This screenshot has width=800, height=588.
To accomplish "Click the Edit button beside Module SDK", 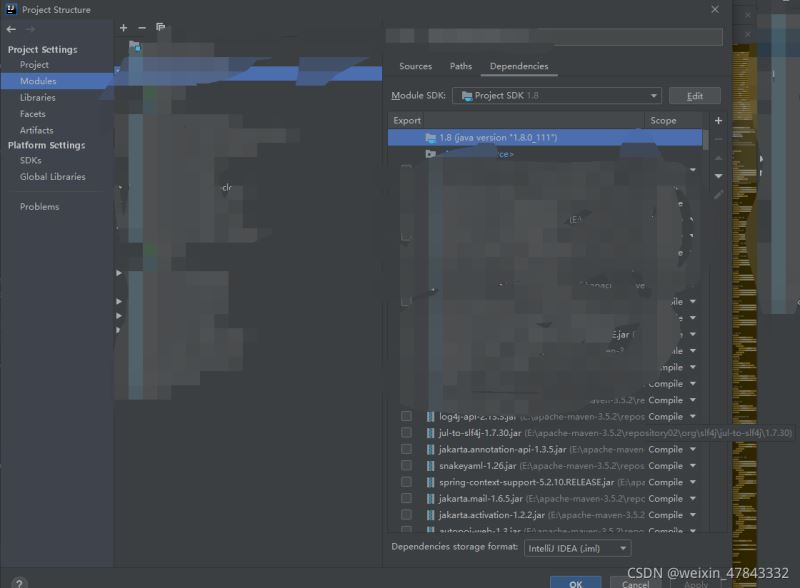I will click(694, 96).
